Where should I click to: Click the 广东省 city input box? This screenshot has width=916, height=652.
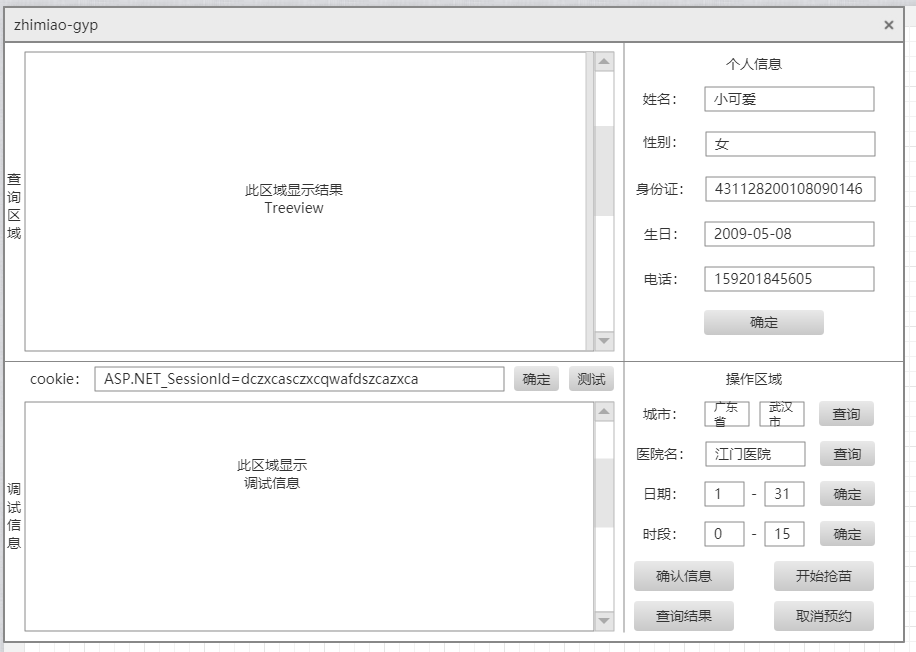coord(725,413)
